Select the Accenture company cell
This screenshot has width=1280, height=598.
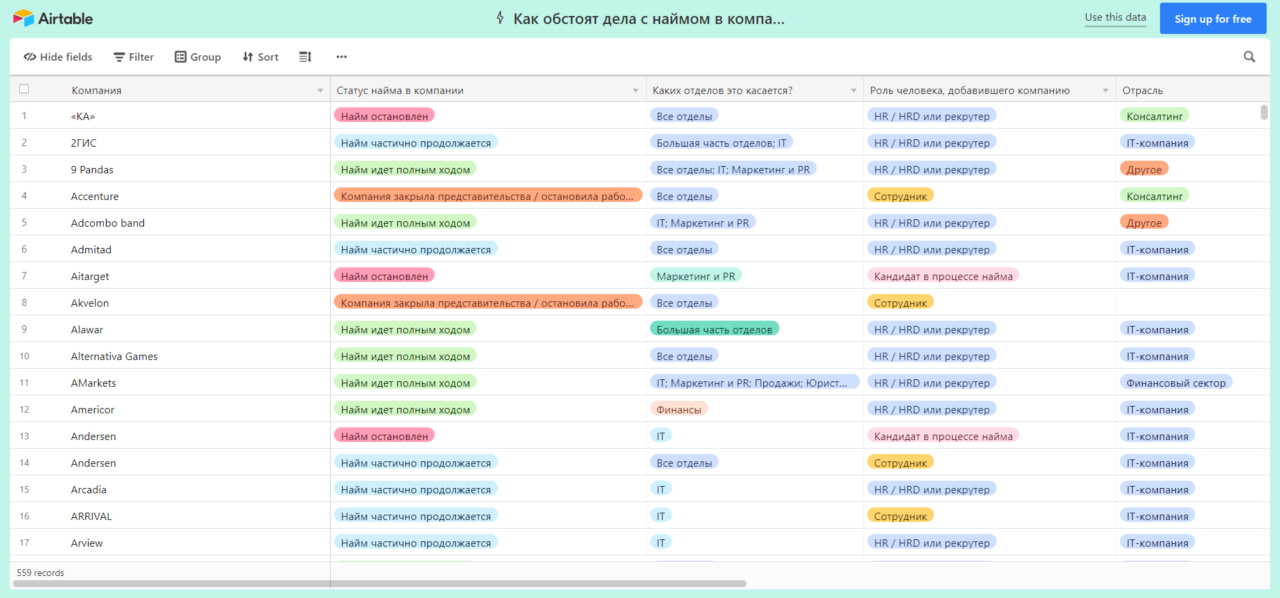coord(95,196)
